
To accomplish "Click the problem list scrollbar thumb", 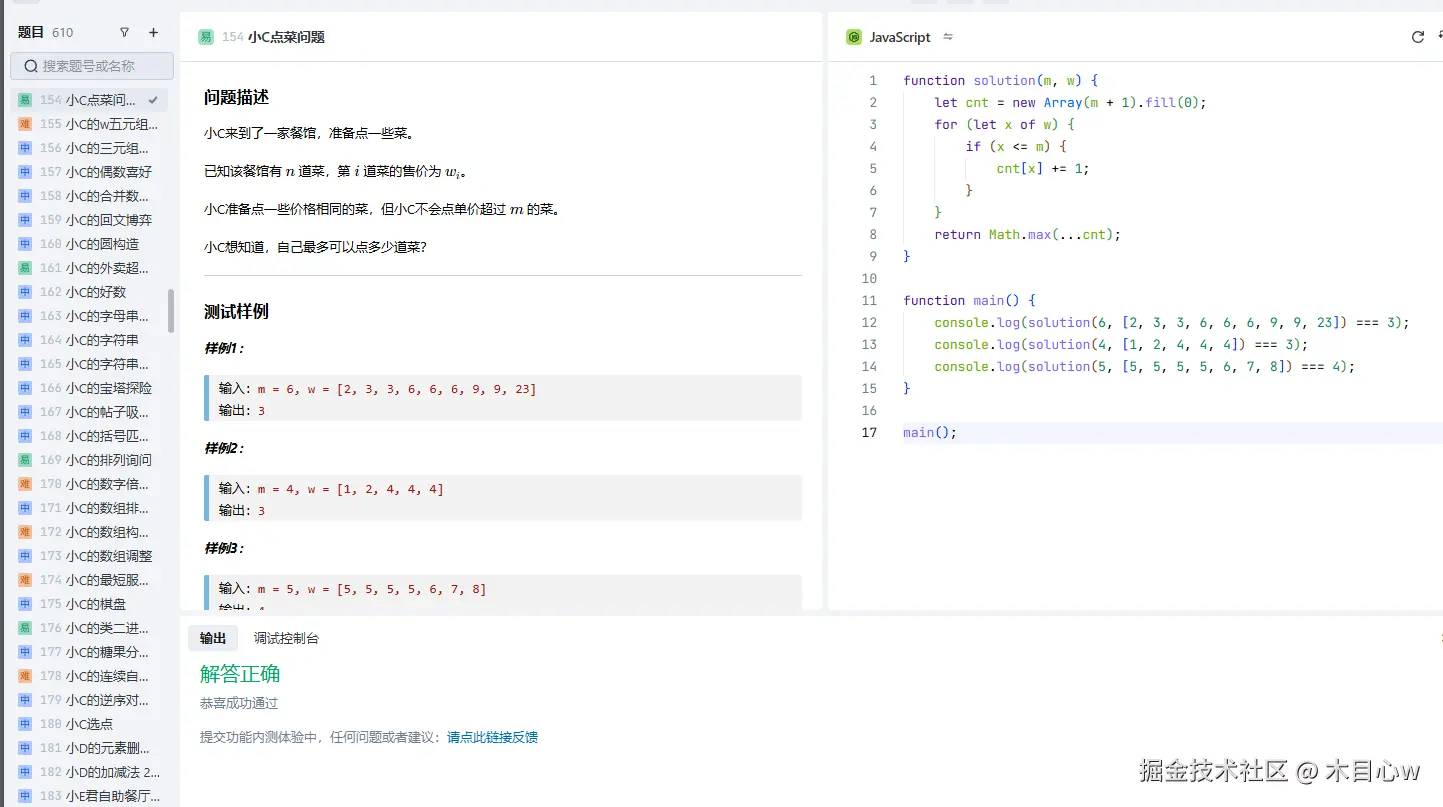I will (x=171, y=311).
